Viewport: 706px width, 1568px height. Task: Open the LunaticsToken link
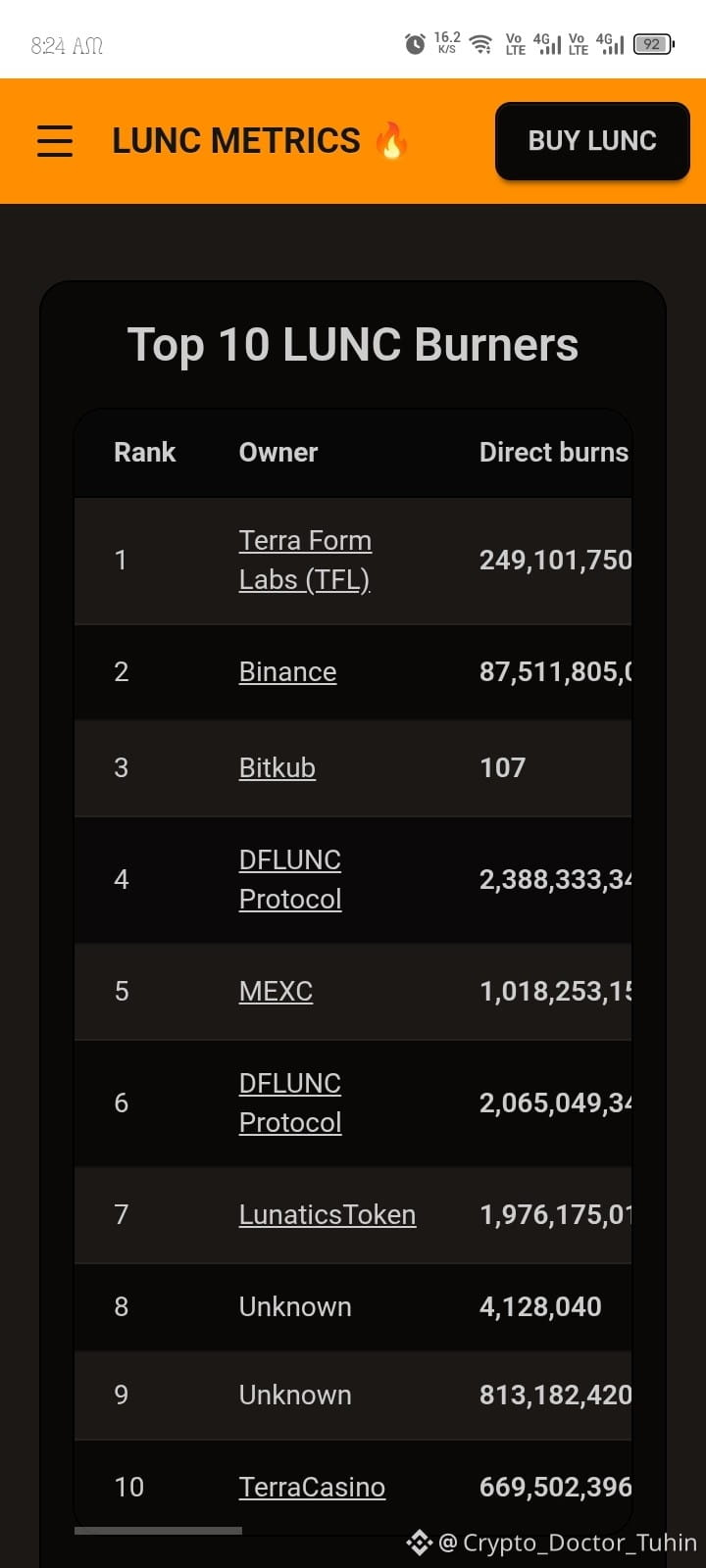[328, 1215]
